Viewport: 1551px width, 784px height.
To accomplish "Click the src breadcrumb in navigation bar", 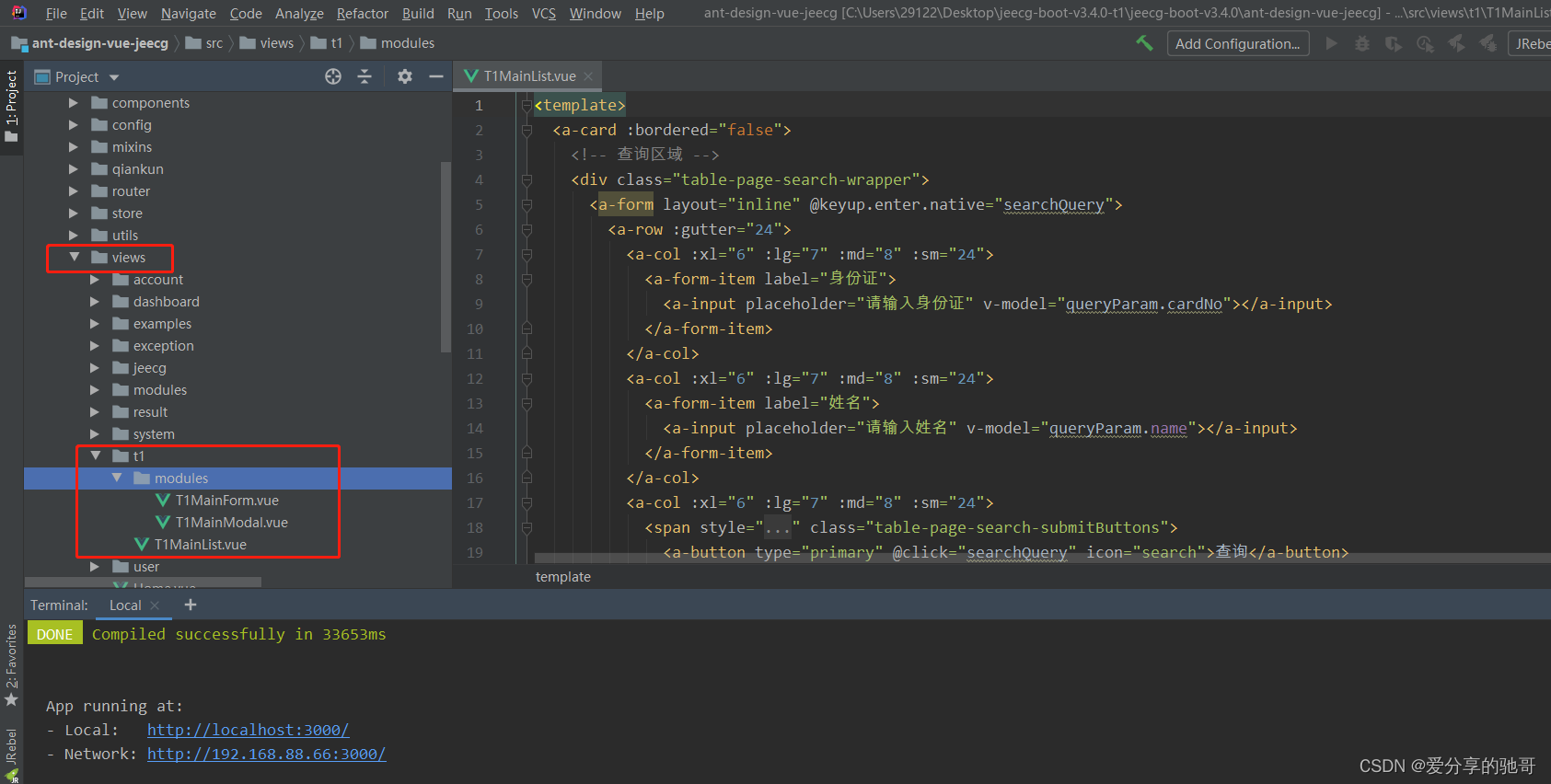I will pos(204,43).
